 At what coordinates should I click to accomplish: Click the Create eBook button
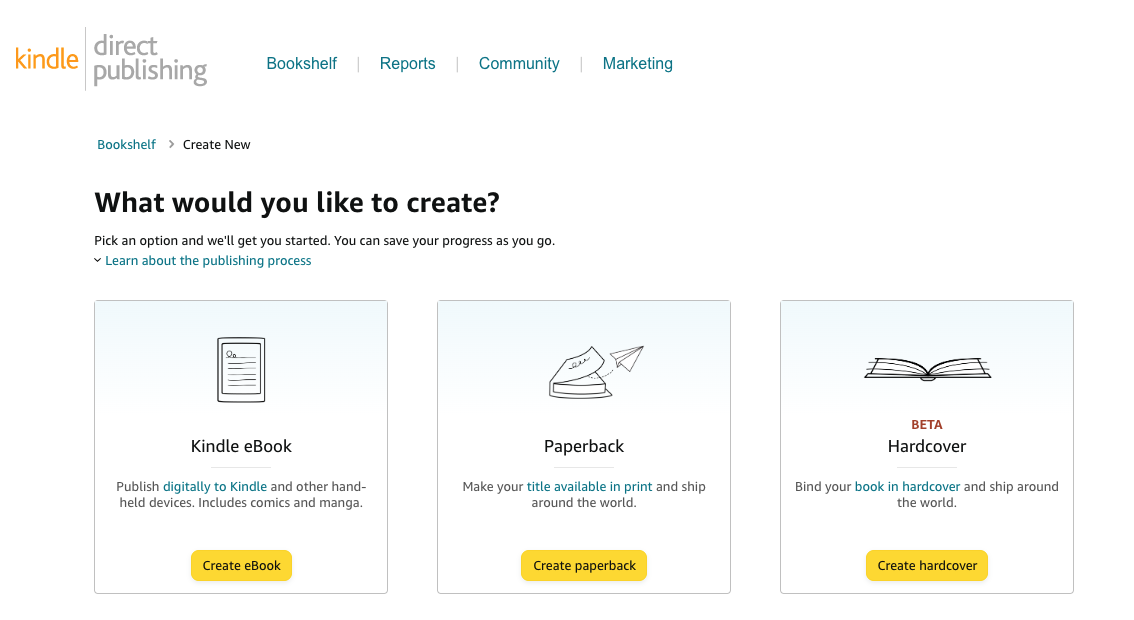242,566
